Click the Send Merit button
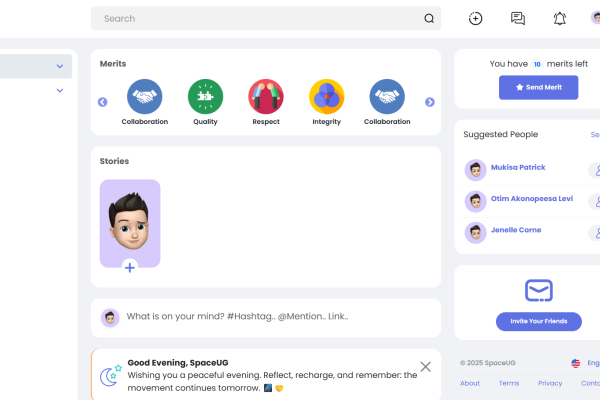 [x=538, y=88]
